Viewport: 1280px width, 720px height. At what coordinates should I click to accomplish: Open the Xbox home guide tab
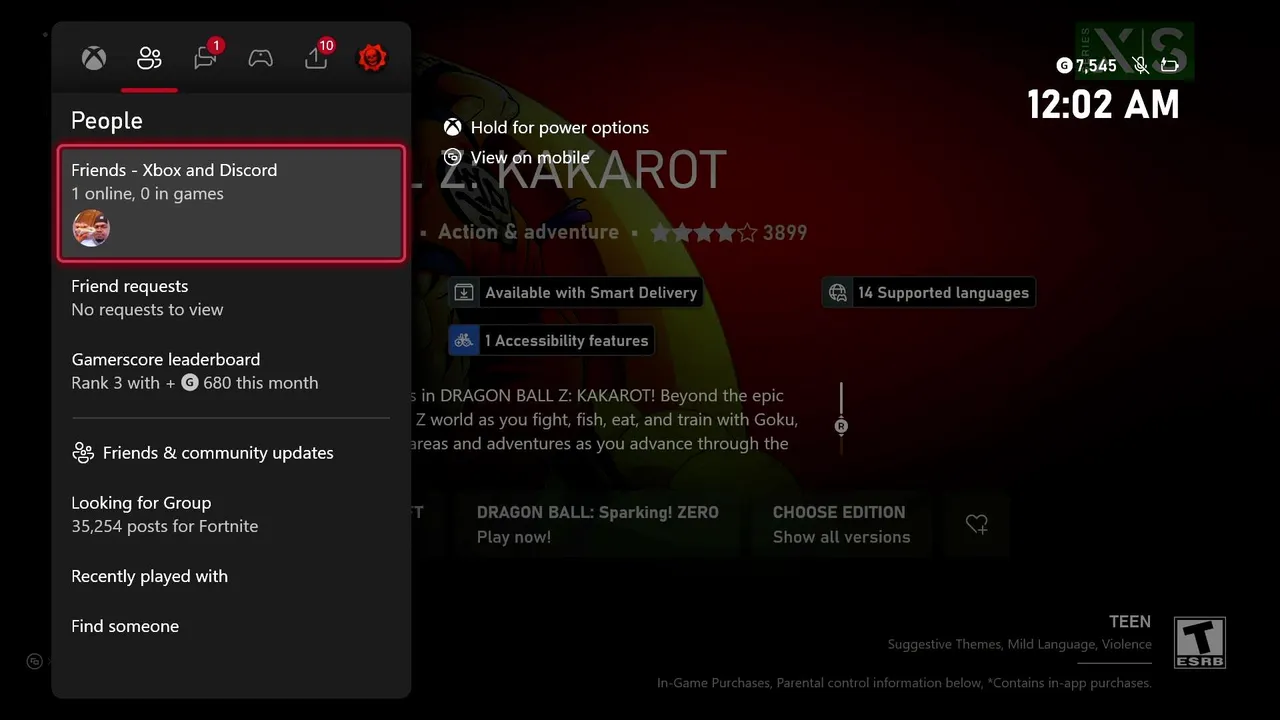(x=94, y=58)
